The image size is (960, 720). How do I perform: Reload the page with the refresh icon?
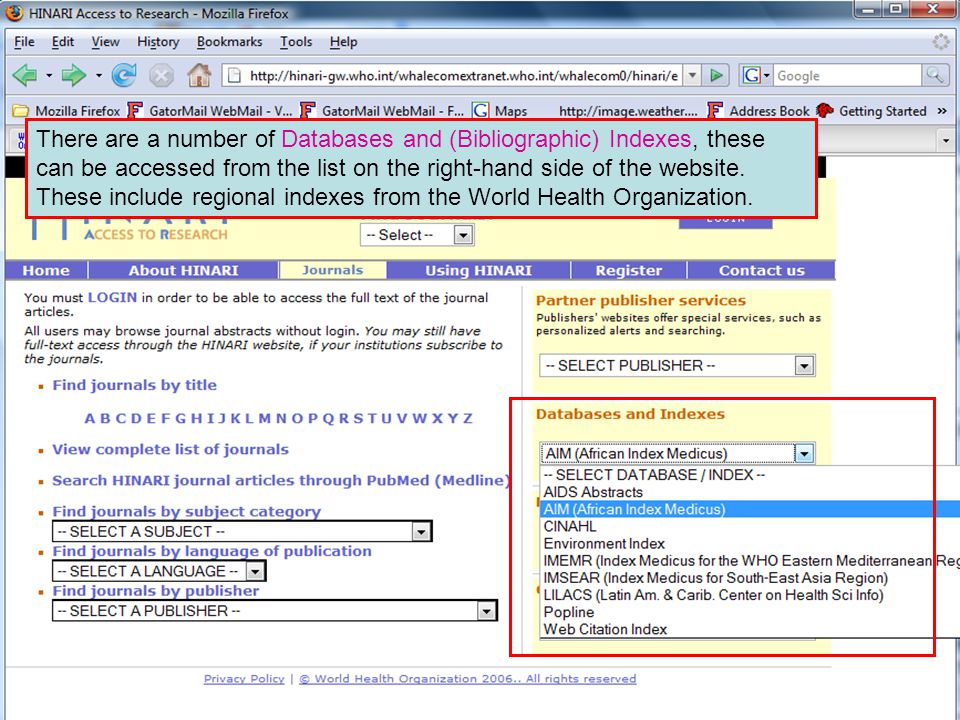[124, 75]
